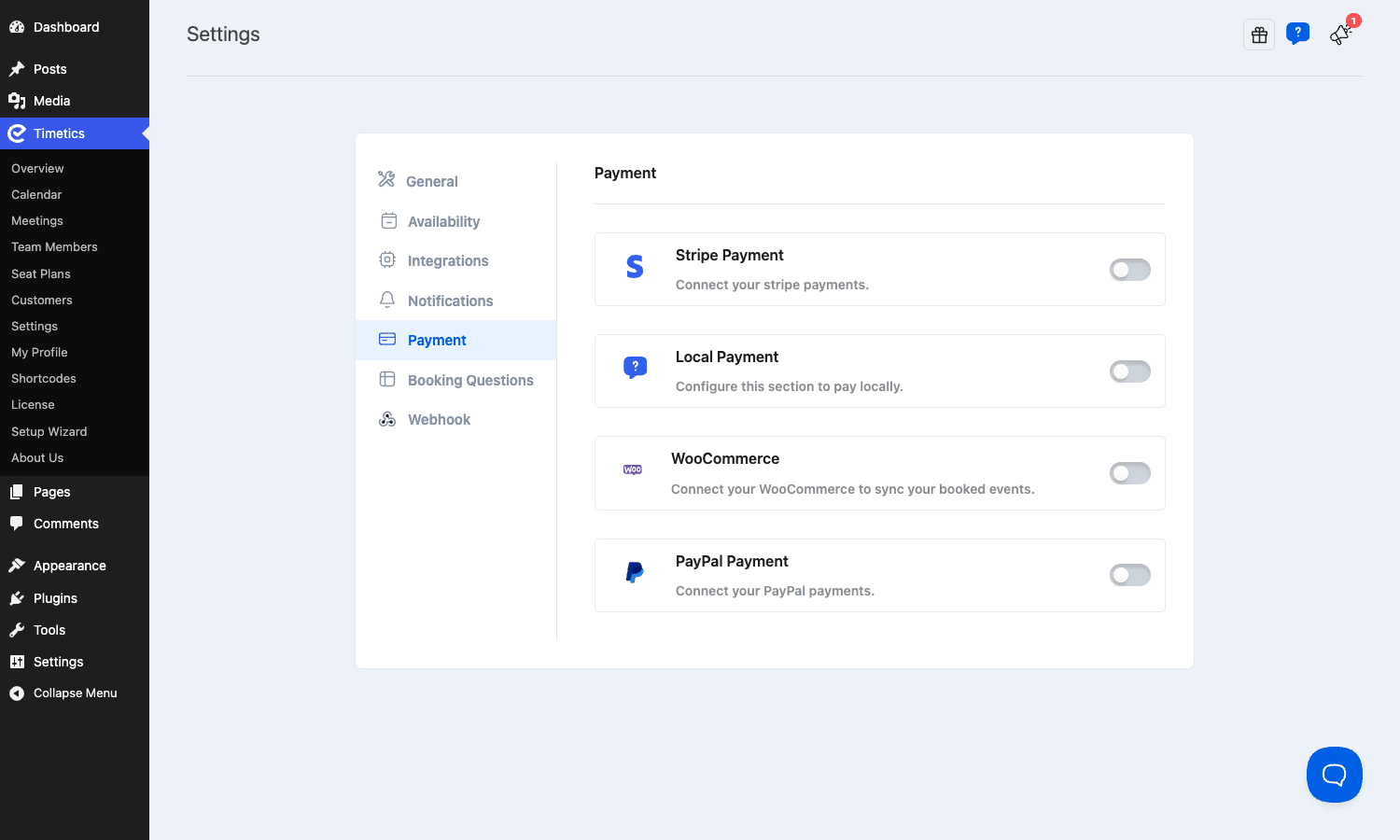
Task: Click the Pages icon in sidebar
Action: click(17, 492)
